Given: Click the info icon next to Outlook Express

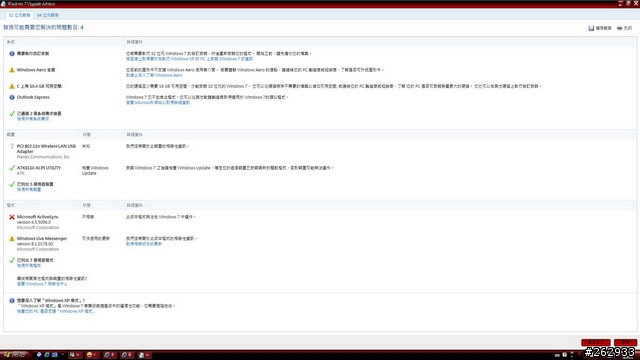Looking at the screenshot, I should pyautogui.click(x=12, y=97).
